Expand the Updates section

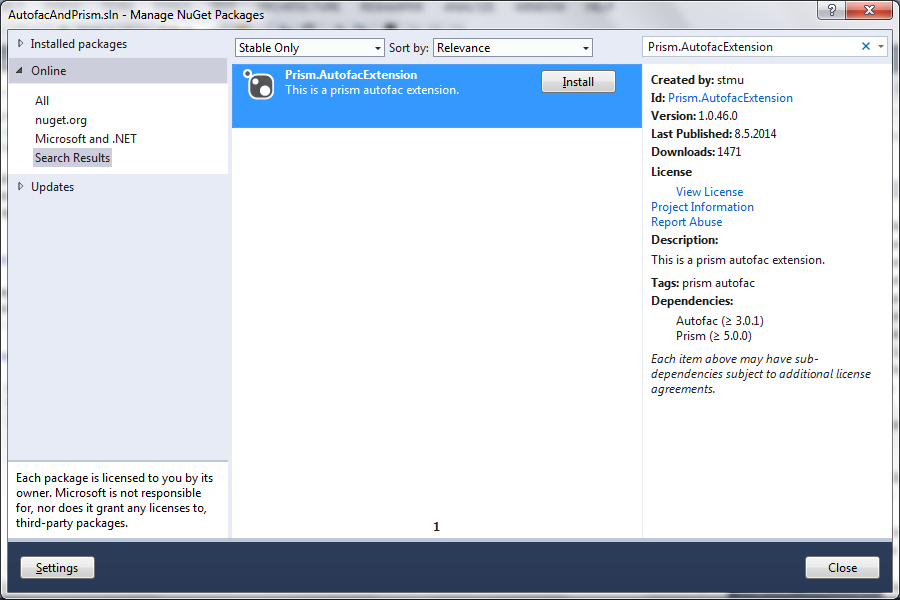click(x=21, y=187)
